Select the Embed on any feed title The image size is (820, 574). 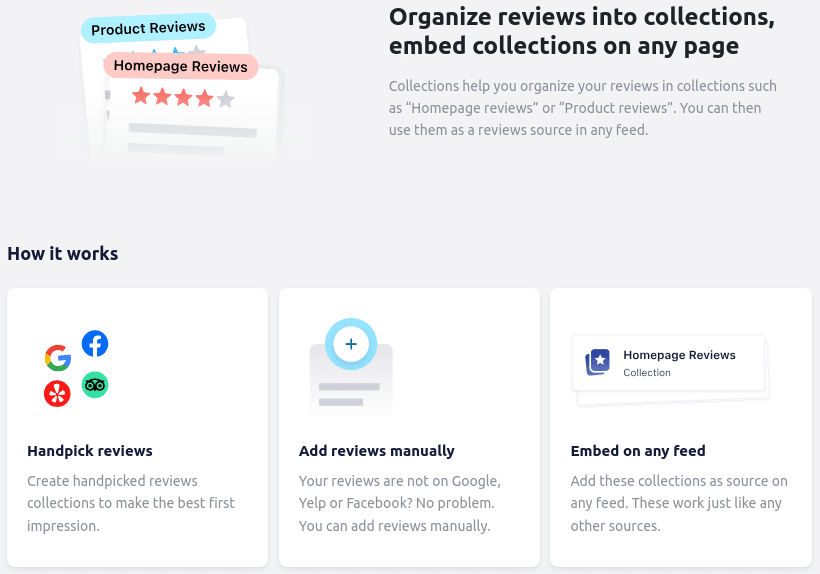point(638,451)
